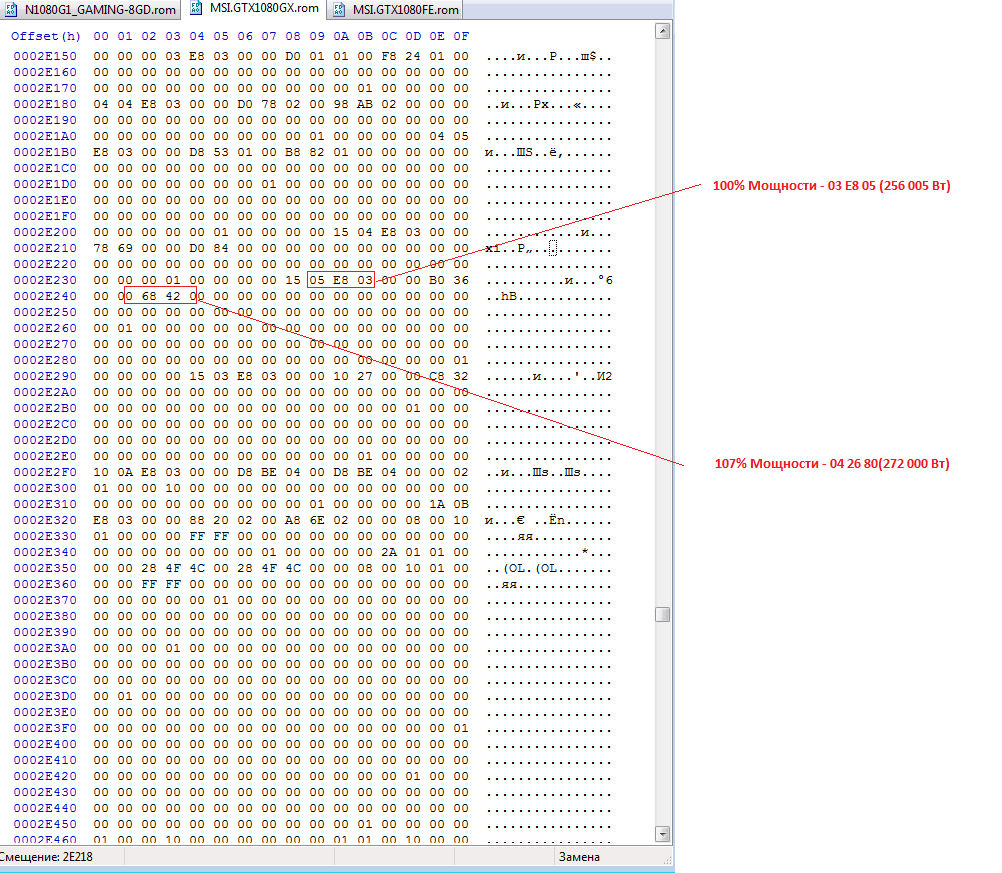Click the file icon on N1080G1_GAMING-8GD.rom tab
The height and width of the screenshot is (873, 1002).
point(12,10)
